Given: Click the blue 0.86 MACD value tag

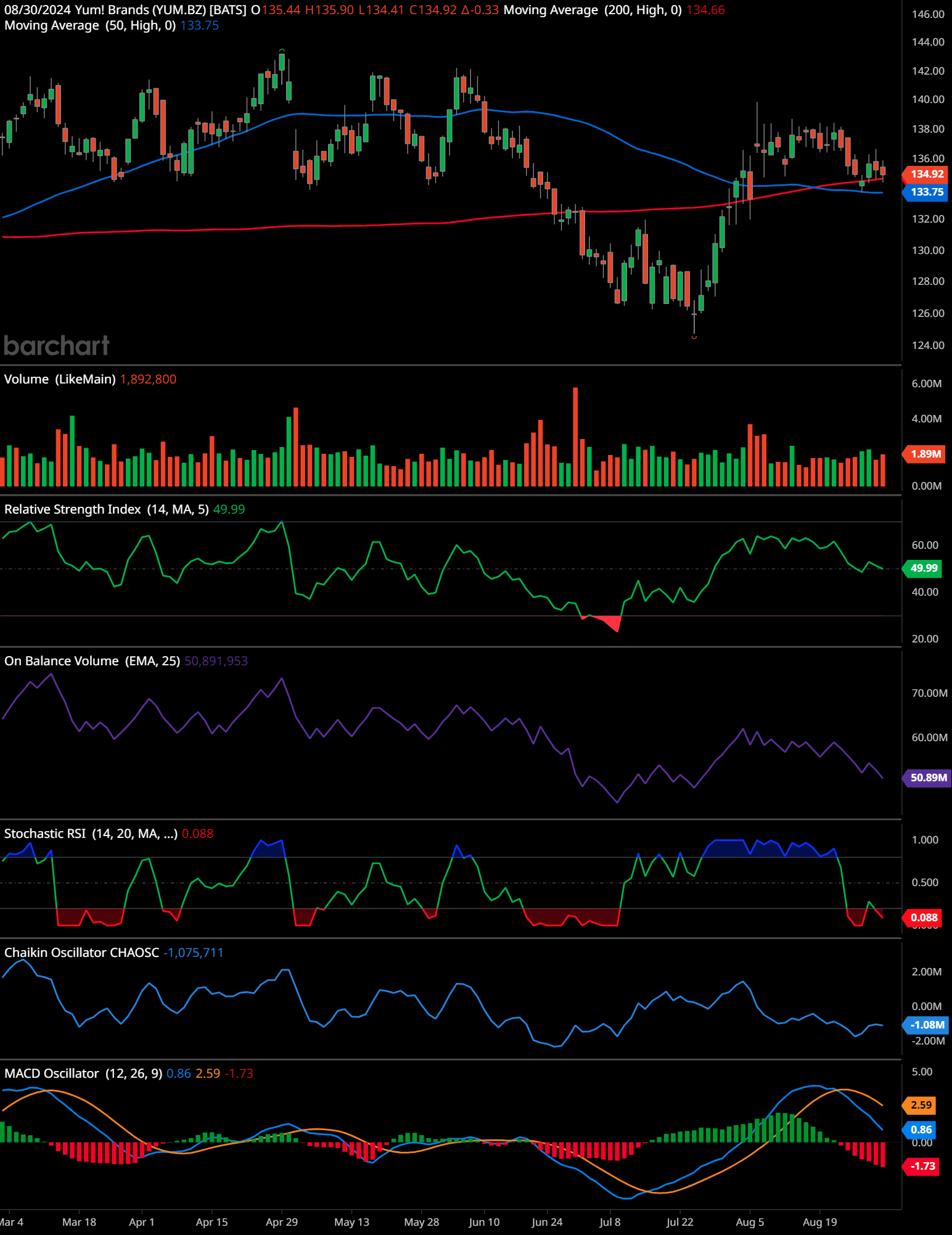Looking at the screenshot, I should (920, 1130).
